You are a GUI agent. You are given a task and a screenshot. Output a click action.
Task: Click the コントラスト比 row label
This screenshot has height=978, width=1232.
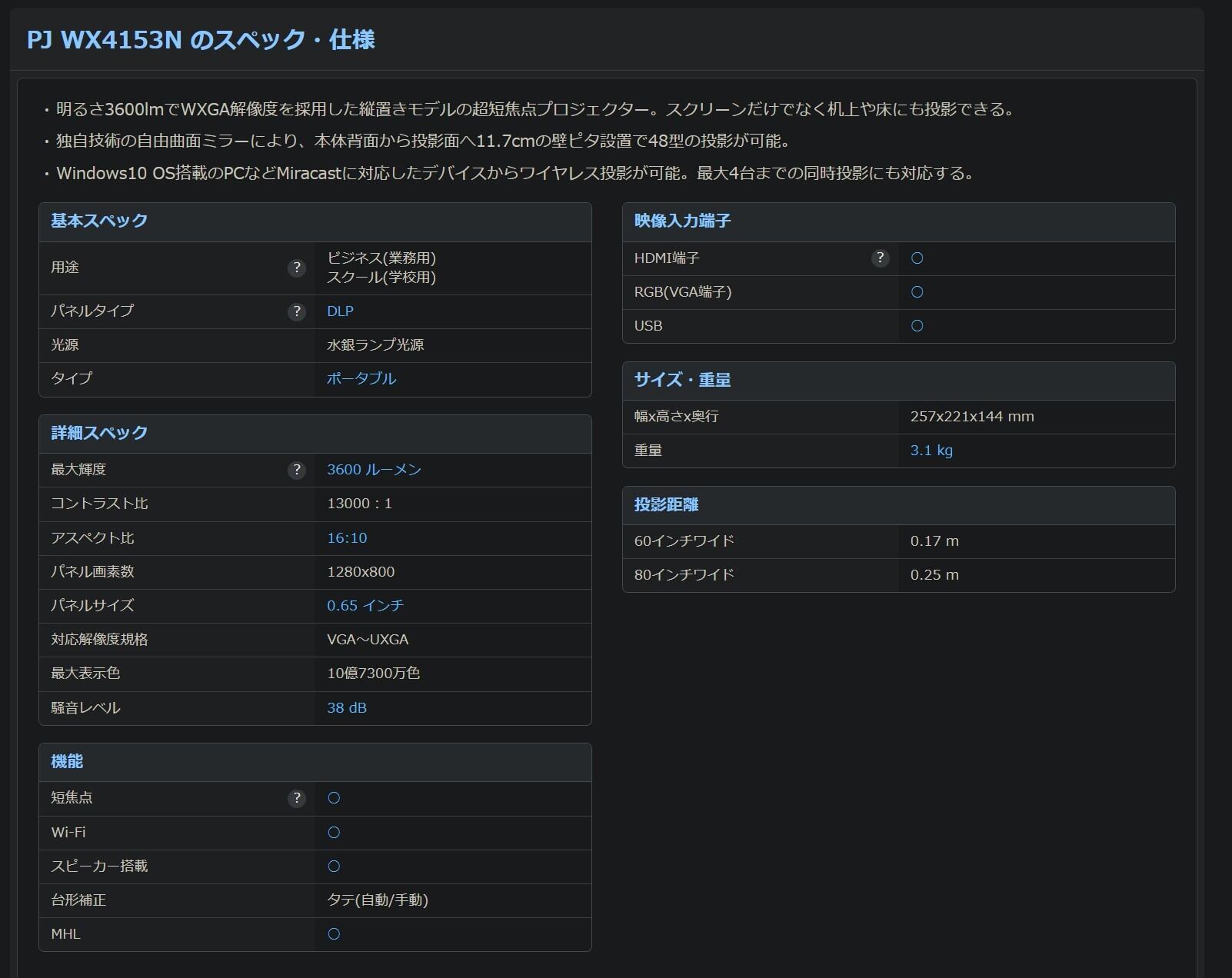(99, 504)
